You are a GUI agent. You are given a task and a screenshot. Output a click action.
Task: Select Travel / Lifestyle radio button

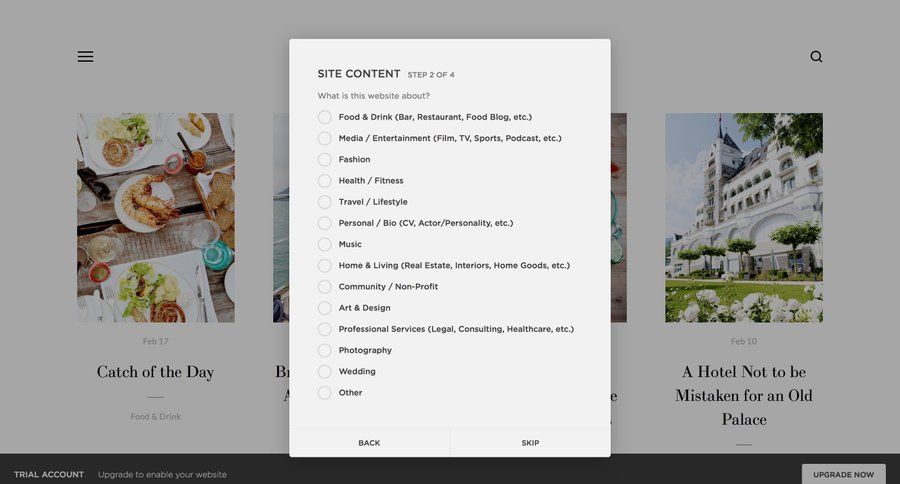[x=325, y=202]
